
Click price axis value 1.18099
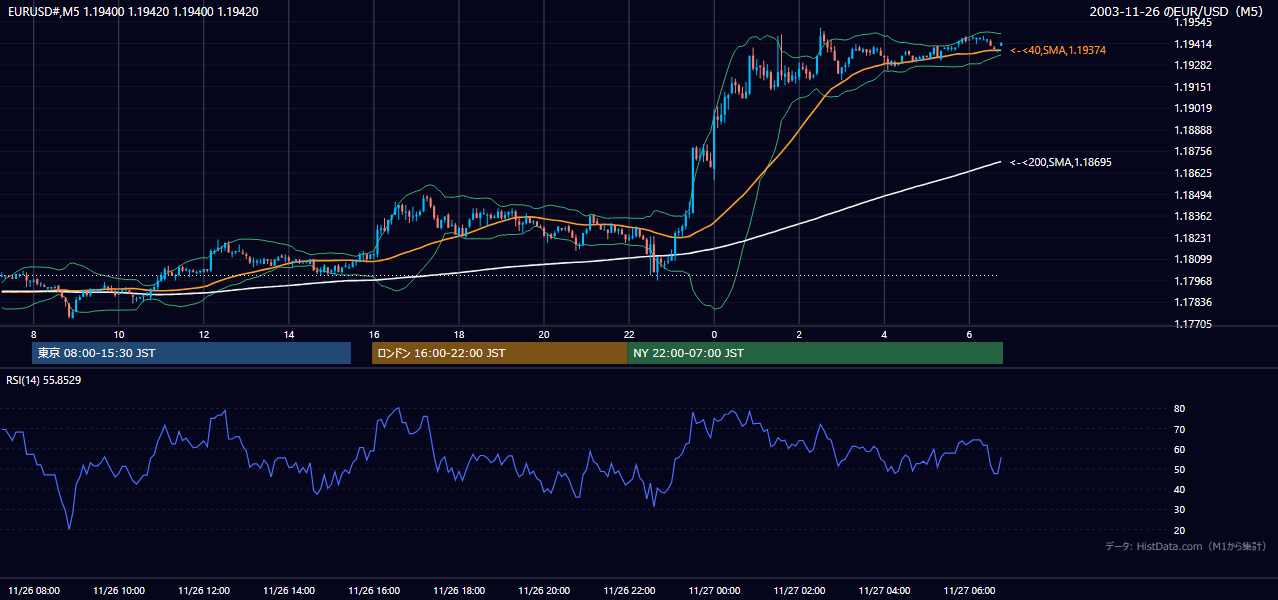coord(1193,259)
